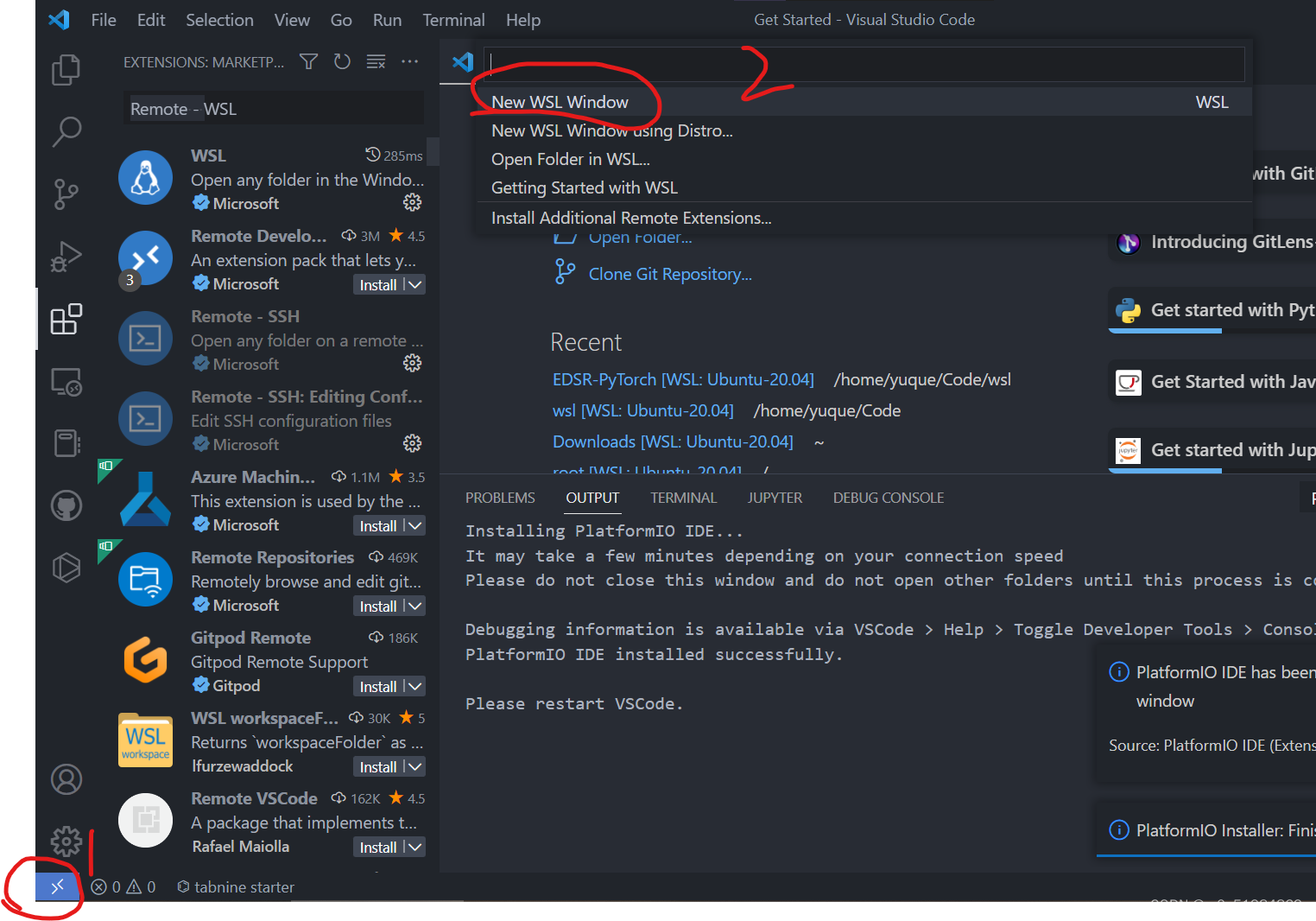Select New WSL Window using Distro
The width and height of the screenshot is (1316, 921).
tap(864, 130)
